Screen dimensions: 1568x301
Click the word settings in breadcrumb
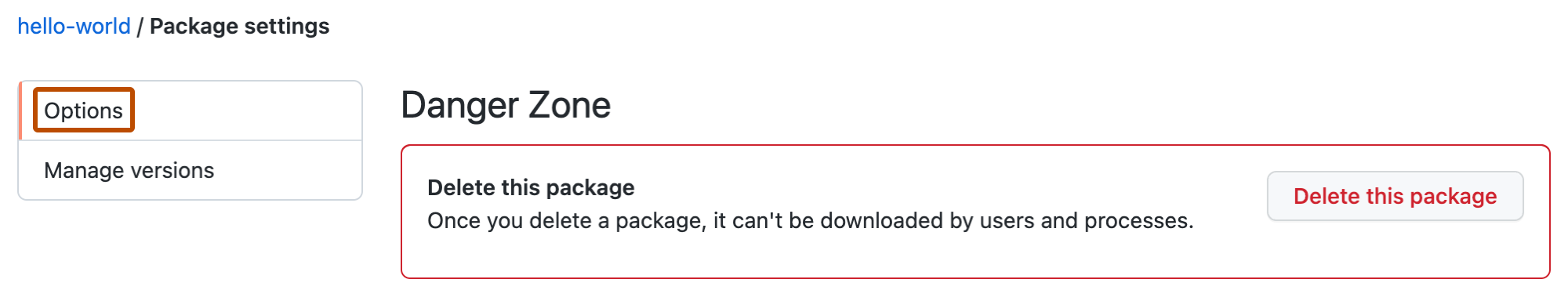(x=285, y=26)
